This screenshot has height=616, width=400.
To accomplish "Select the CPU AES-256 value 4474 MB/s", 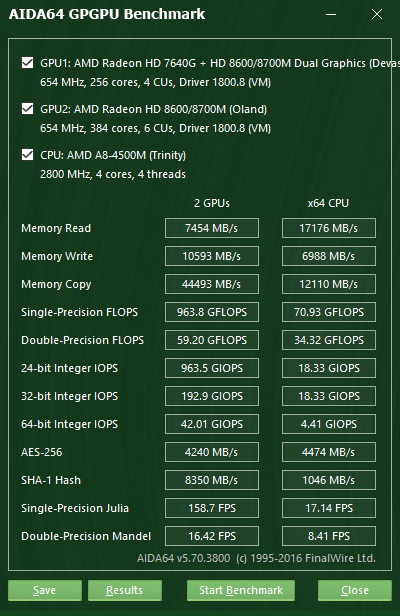I will [329, 452].
